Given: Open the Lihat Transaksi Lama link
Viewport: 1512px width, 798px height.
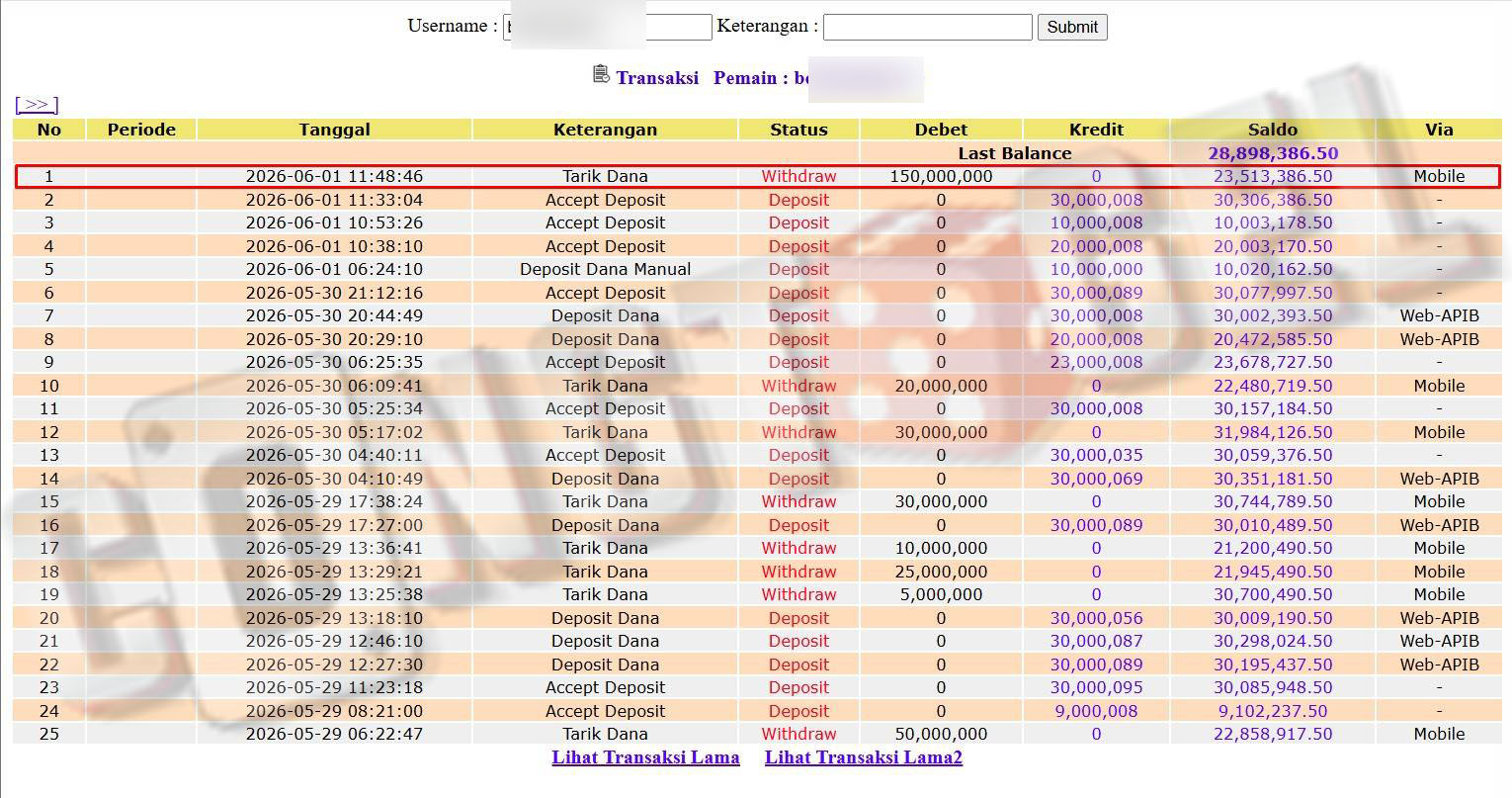Looking at the screenshot, I should click(x=645, y=757).
